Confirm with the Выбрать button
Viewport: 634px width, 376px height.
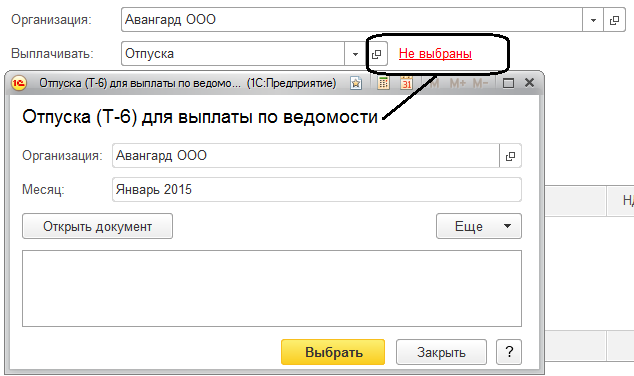333,352
